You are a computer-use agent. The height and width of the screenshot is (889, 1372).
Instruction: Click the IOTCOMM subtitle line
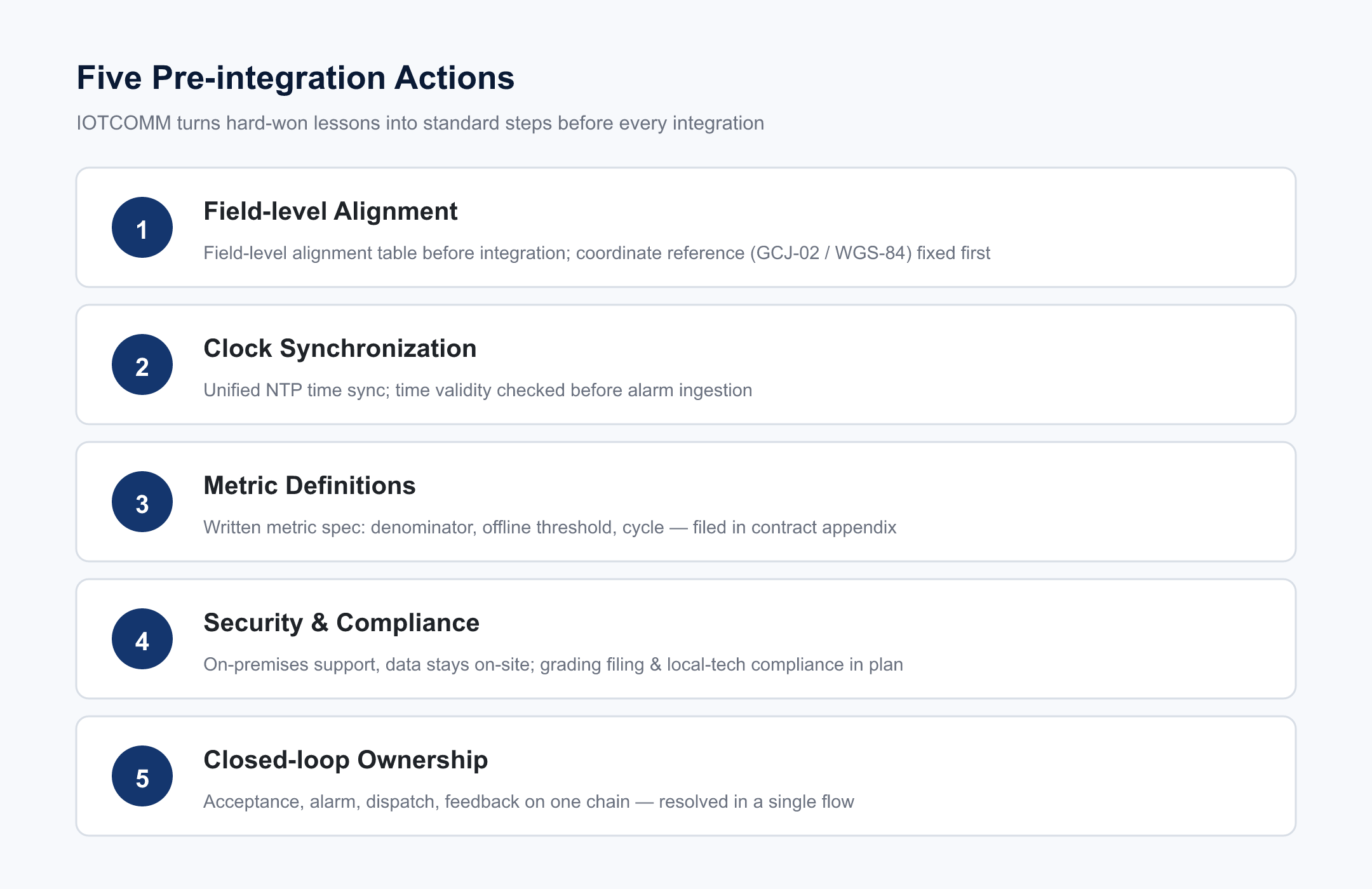tap(420, 123)
